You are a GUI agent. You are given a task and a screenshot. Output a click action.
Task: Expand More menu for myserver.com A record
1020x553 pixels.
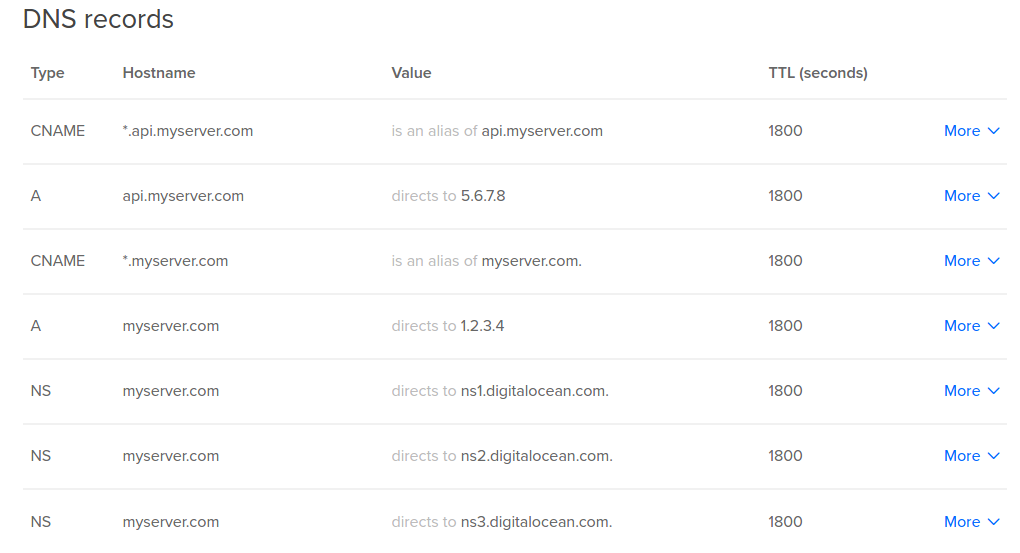click(x=971, y=326)
